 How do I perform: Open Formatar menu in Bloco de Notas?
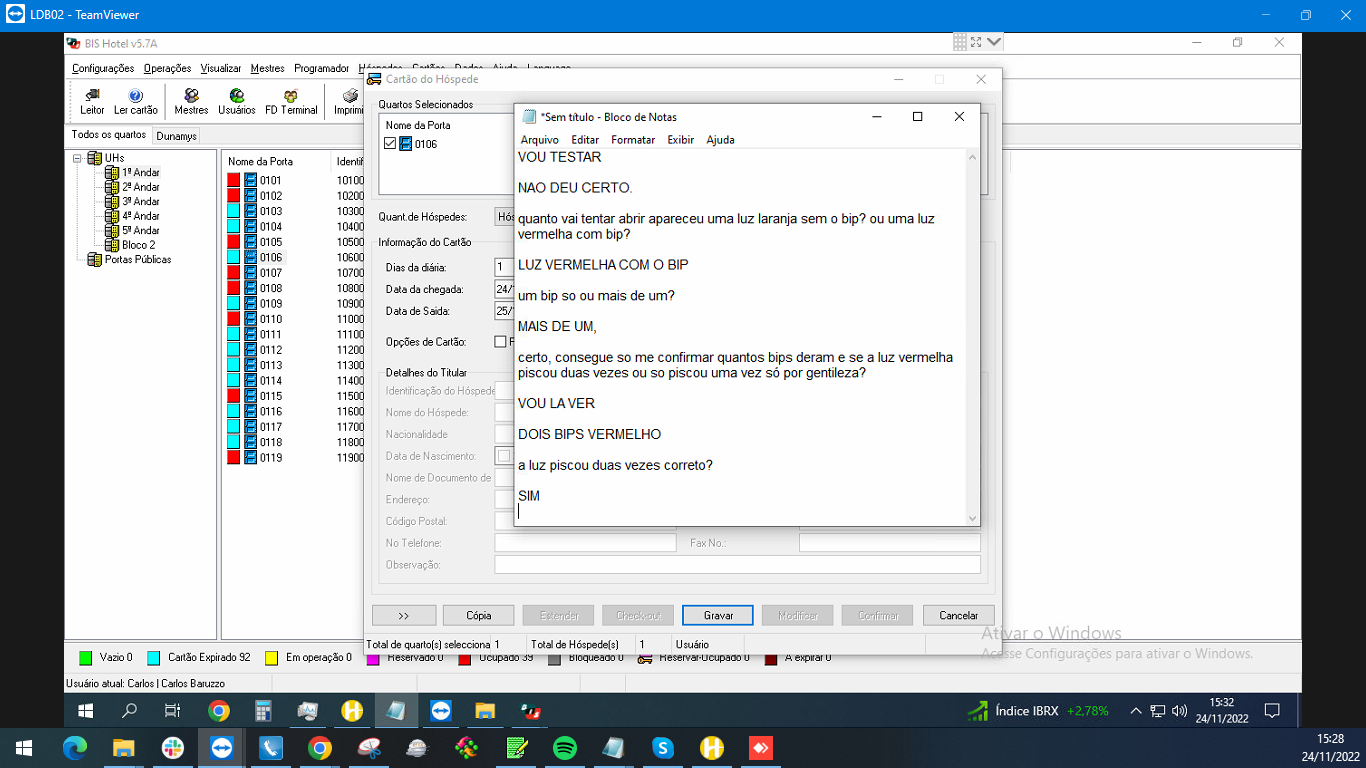point(633,140)
